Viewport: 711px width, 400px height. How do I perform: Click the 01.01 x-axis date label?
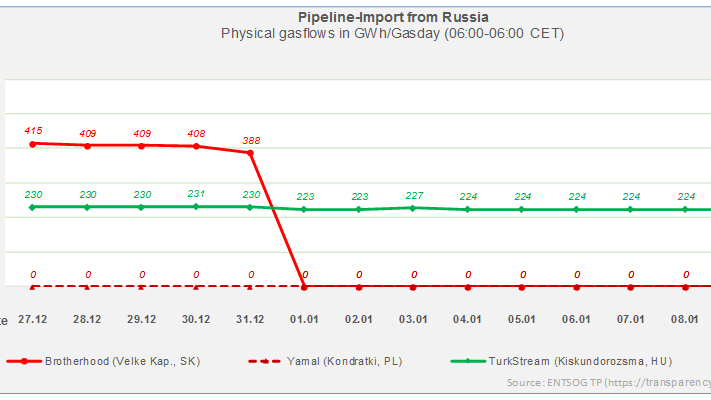(x=304, y=318)
